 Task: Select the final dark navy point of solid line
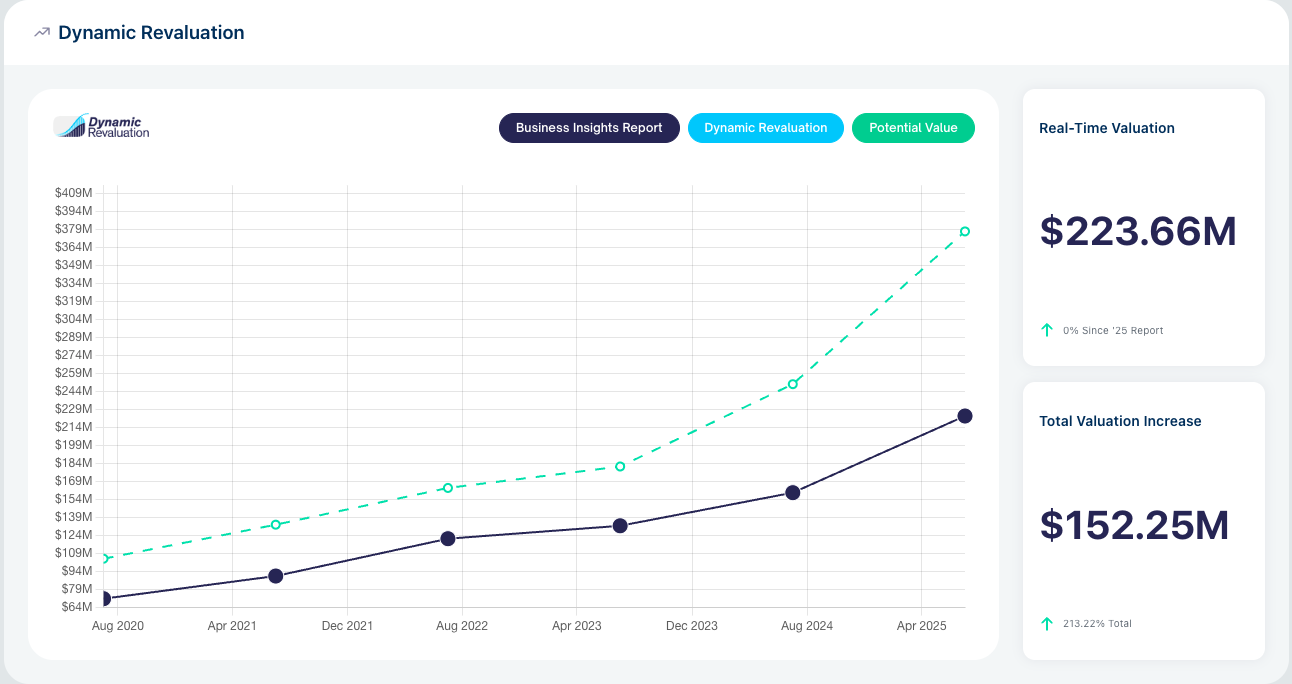(964, 416)
